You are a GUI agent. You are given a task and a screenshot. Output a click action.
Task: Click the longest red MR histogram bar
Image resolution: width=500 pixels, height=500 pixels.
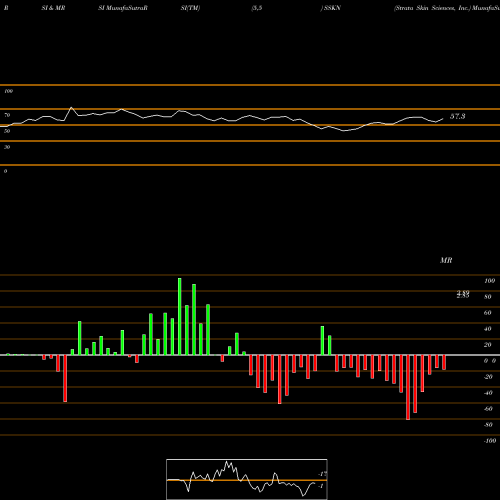click(x=408, y=387)
